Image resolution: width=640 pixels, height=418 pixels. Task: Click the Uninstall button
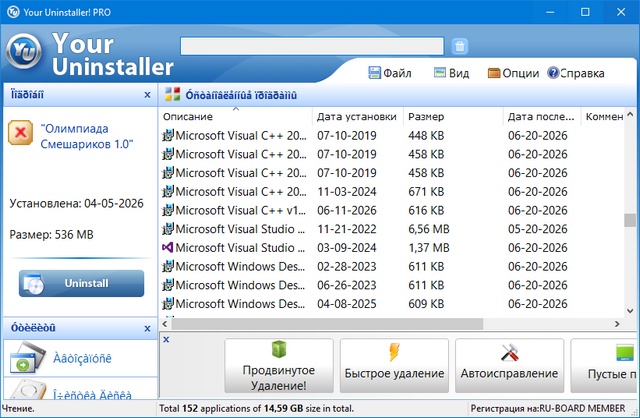point(81,283)
